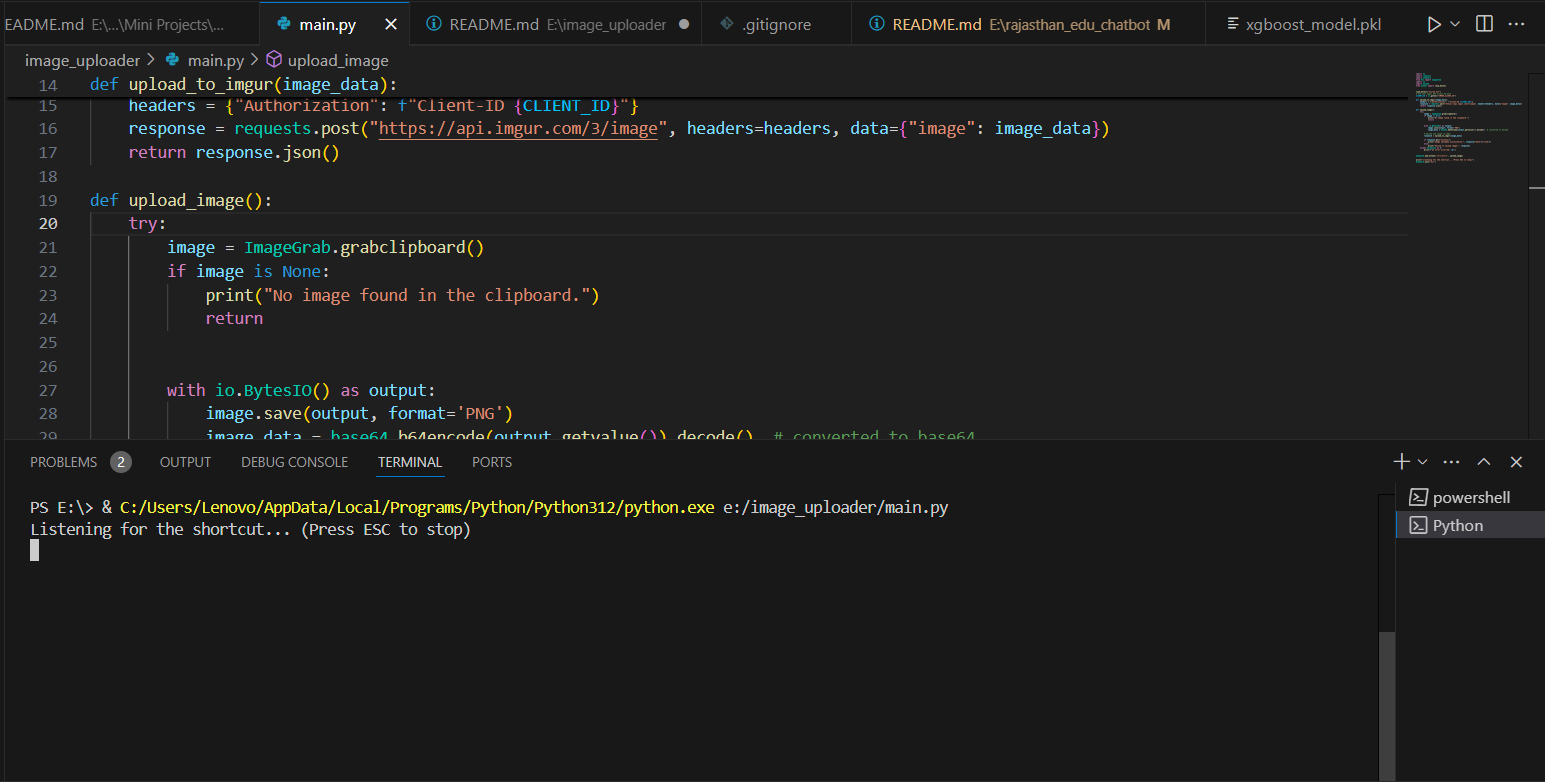Open run options dropdown beside play icon
This screenshot has height=782, width=1545.
(x=1455, y=24)
